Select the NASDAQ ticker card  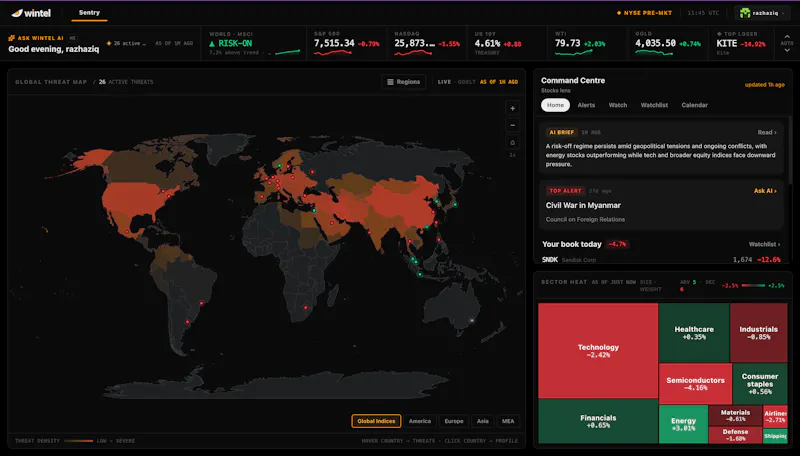click(427, 43)
